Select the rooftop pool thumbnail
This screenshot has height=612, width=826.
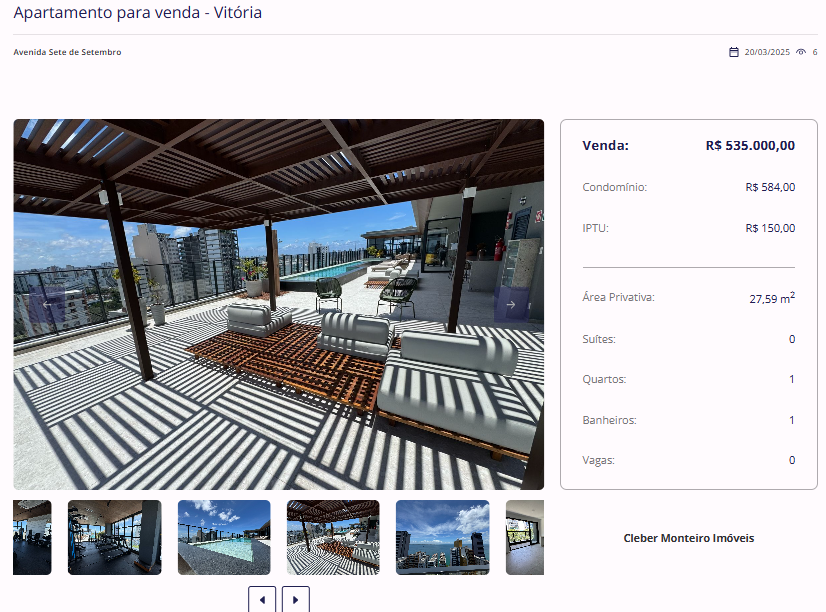(224, 537)
